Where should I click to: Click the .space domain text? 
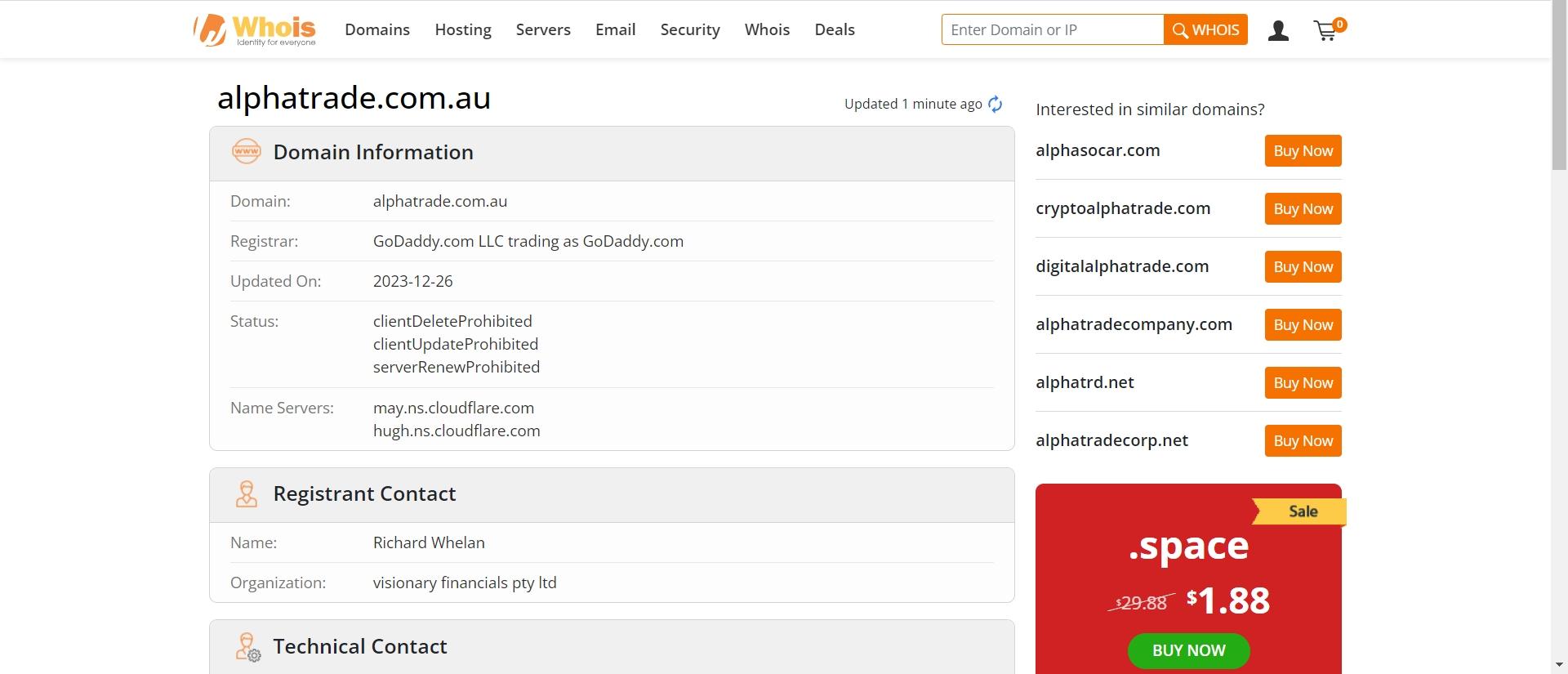(1188, 546)
